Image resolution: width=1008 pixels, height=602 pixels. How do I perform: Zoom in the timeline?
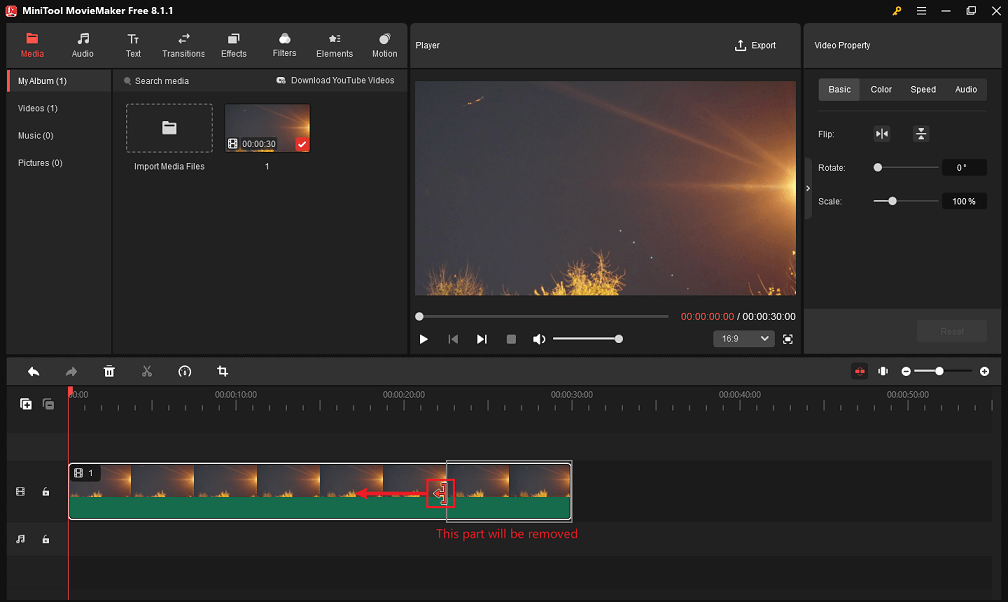point(984,372)
